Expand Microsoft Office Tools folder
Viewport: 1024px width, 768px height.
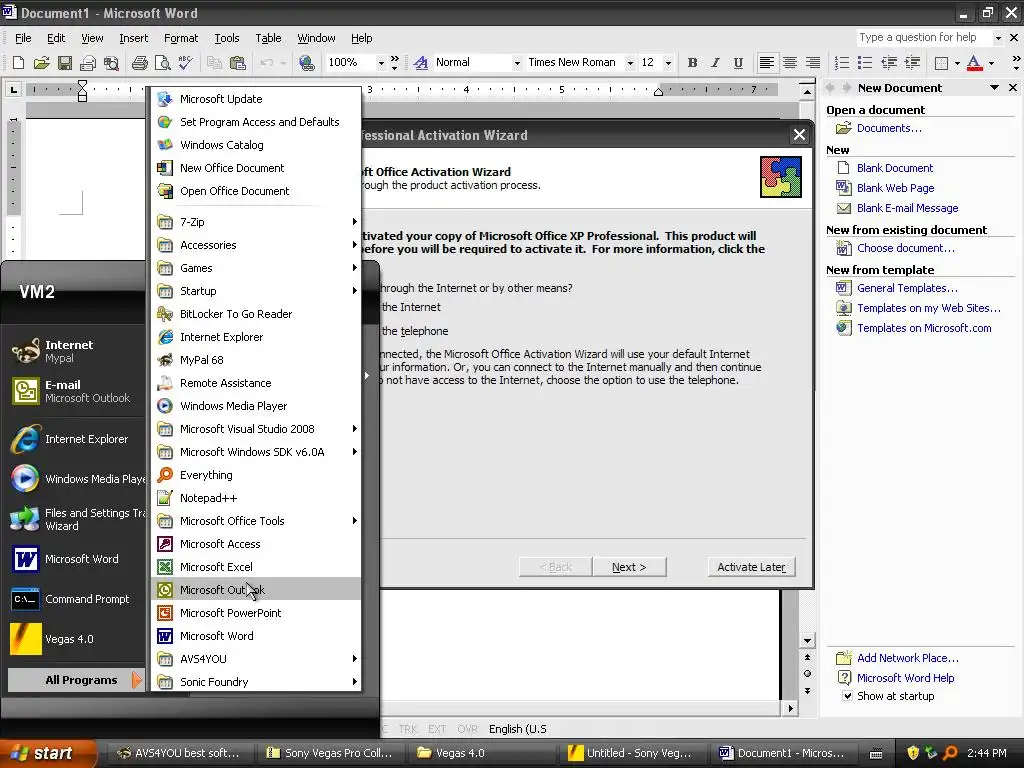click(x=256, y=521)
